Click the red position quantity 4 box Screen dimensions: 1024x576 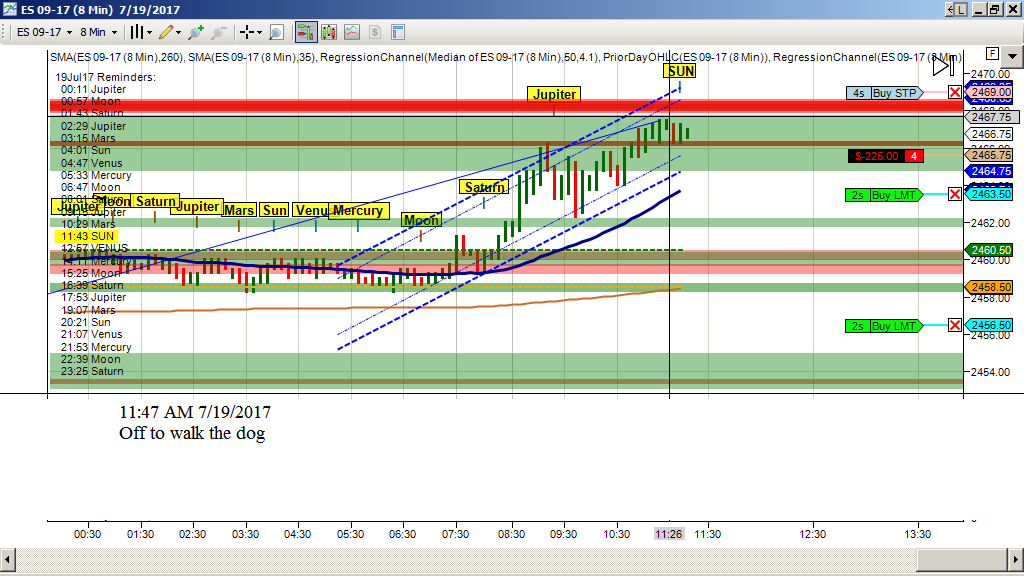click(x=914, y=156)
